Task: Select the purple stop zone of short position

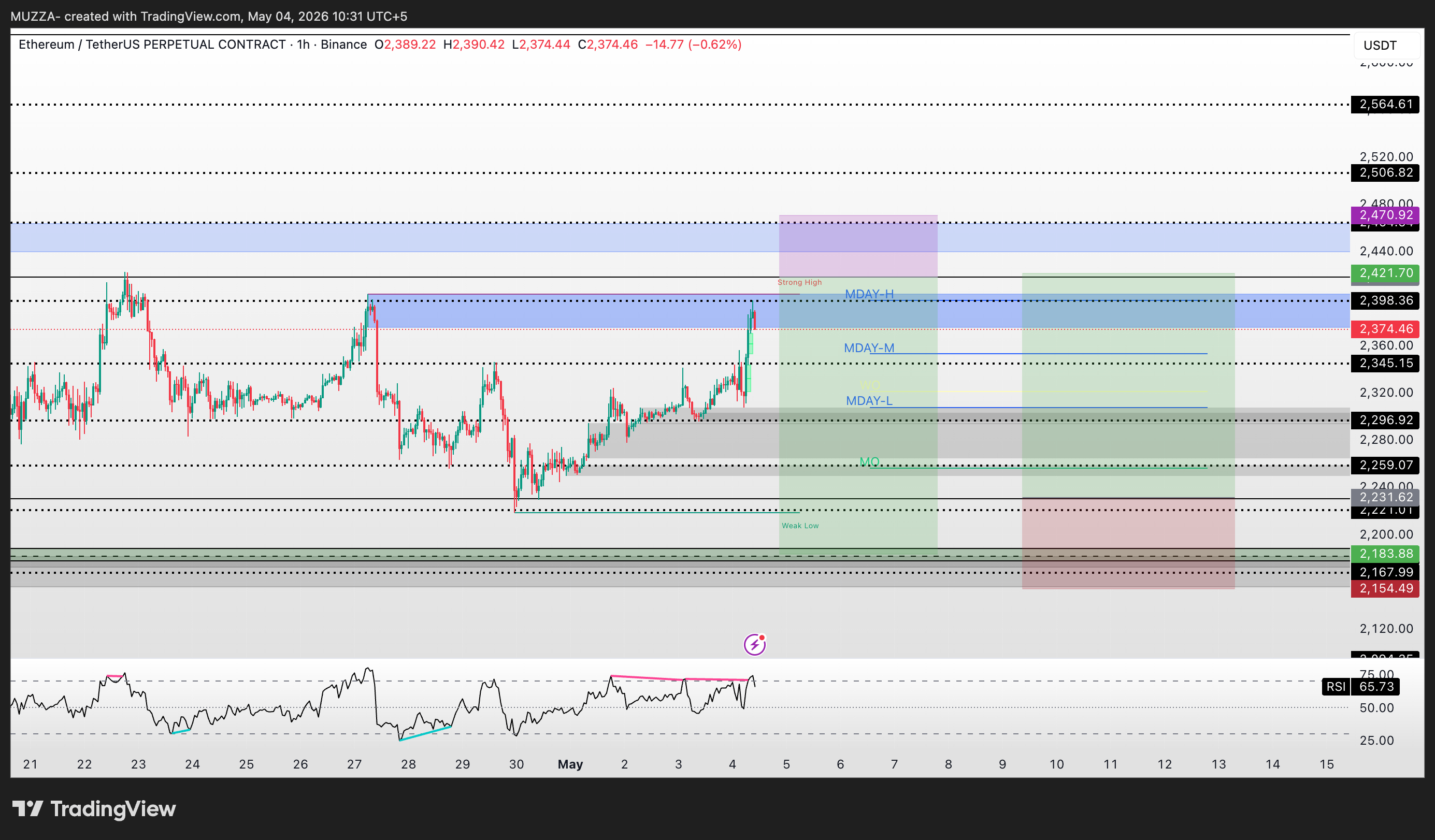Action: pos(858,246)
